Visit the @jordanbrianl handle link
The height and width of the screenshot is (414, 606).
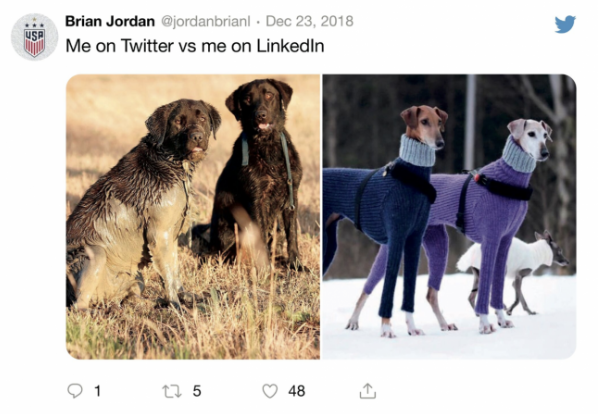click(206, 21)
